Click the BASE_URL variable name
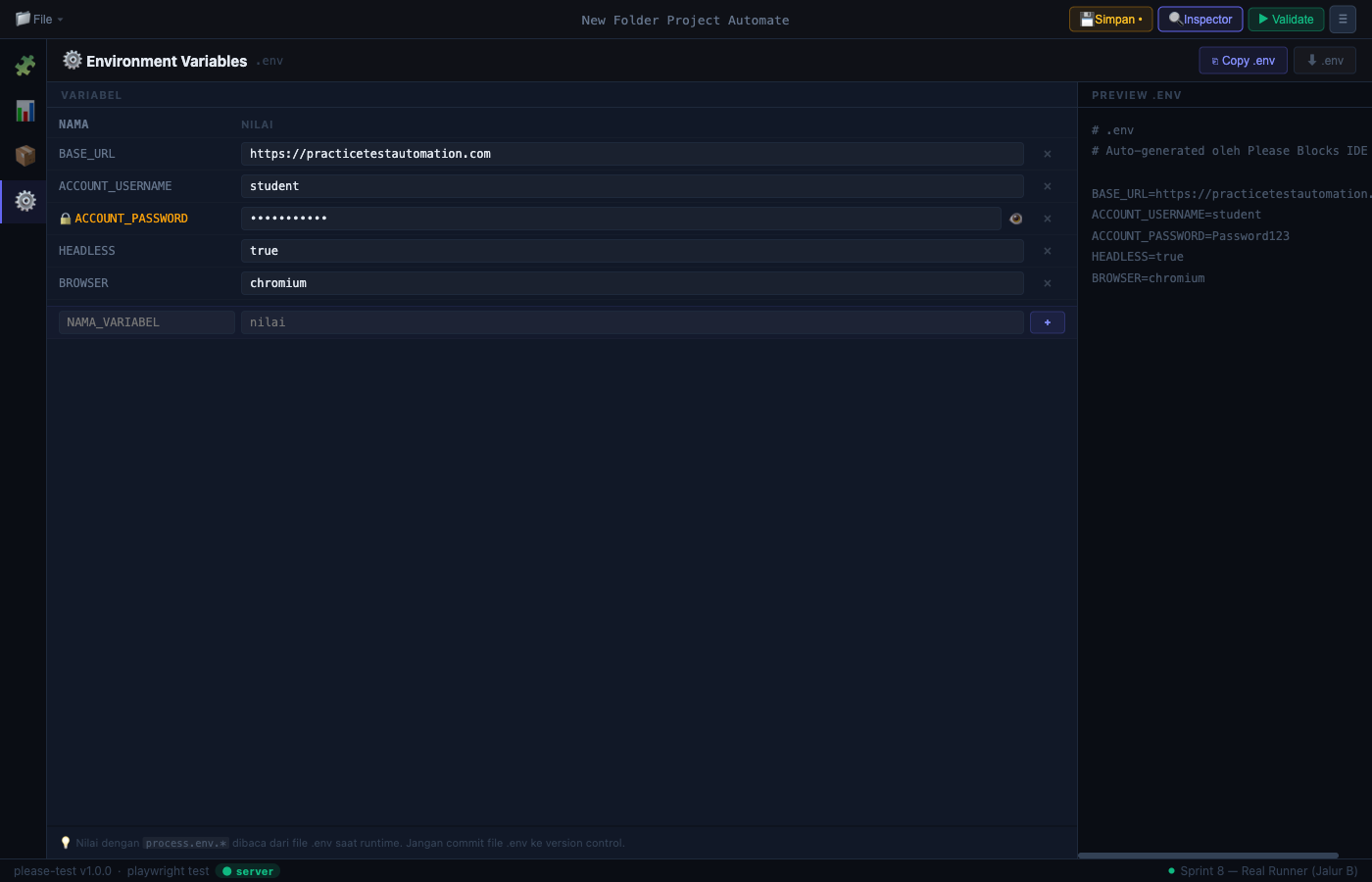The height and width of the screenshot is (882, 1372). (86, 154)
